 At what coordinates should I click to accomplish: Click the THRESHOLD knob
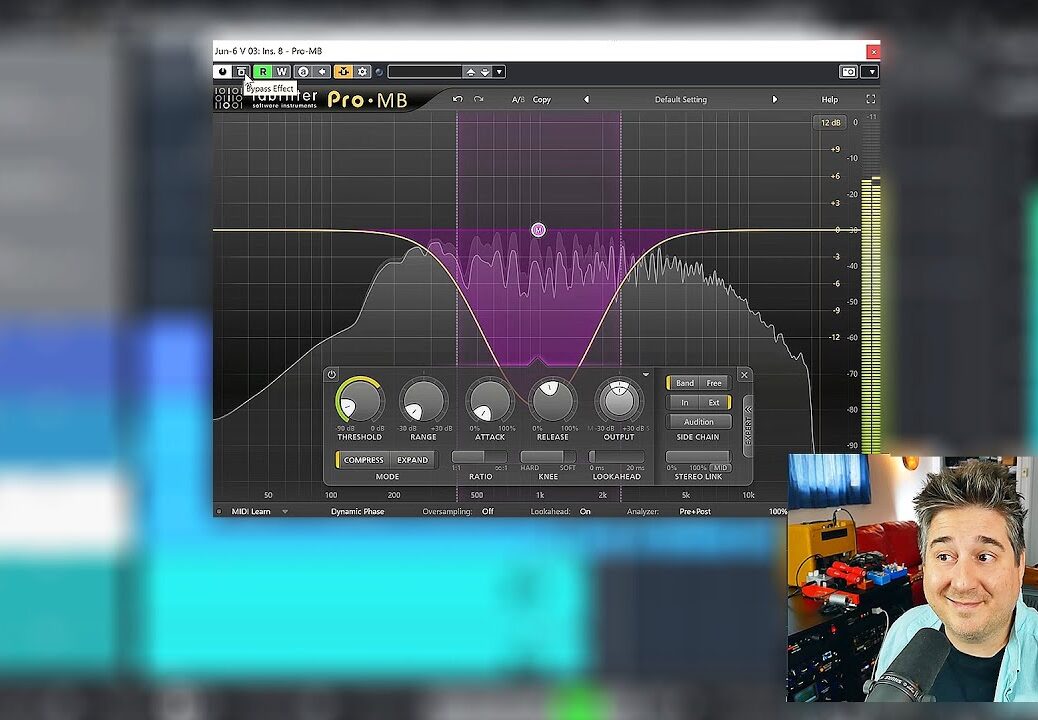click(x=359, y=401)
